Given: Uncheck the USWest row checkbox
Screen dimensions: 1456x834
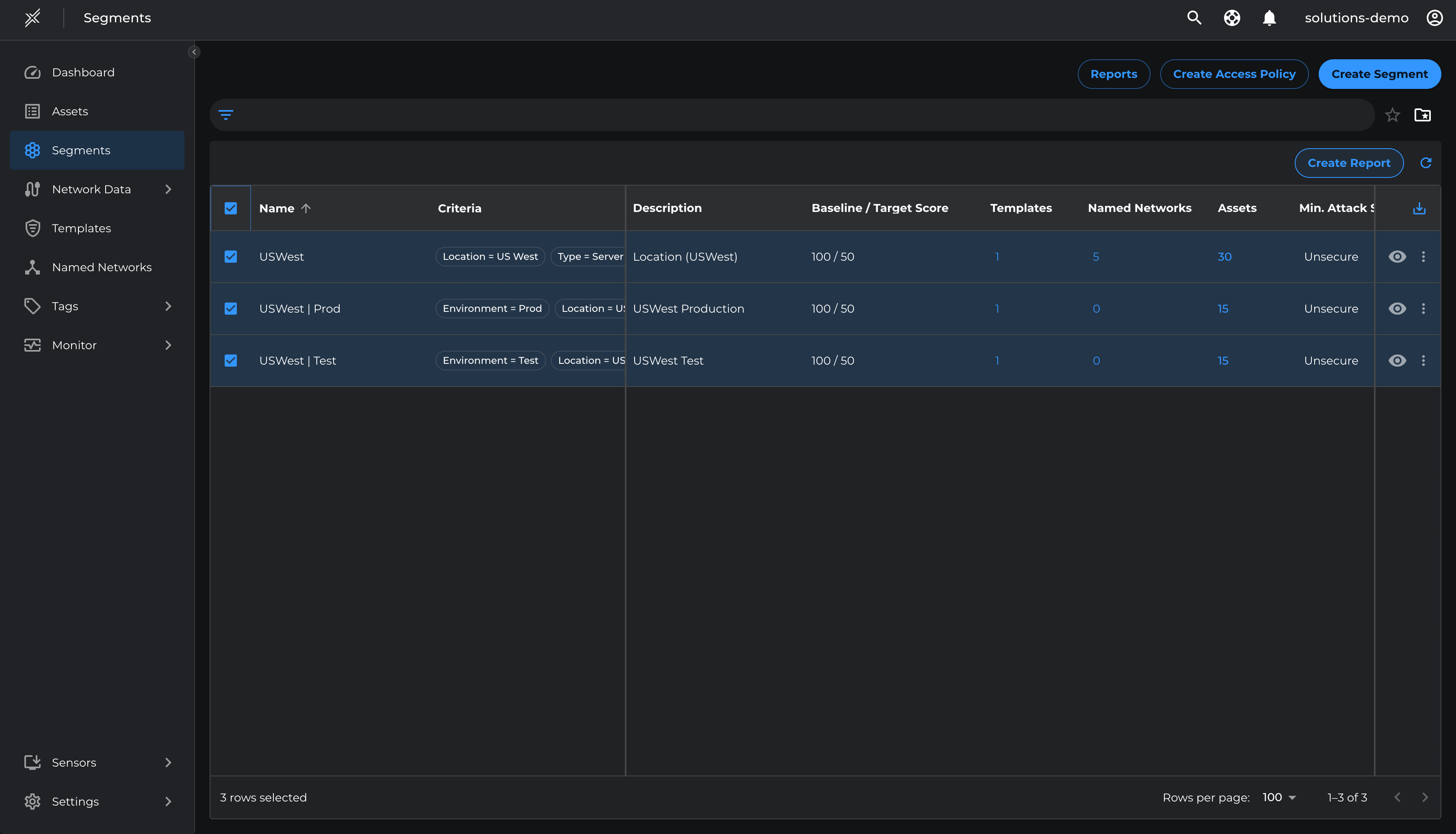Looking at the screenshot, I should pyautogui.click(x=231, y=257).
